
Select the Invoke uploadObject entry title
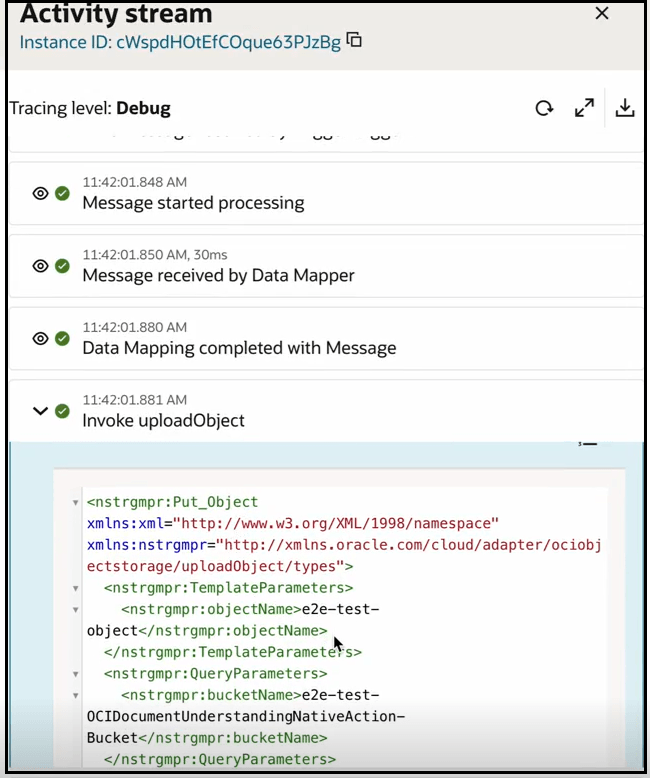(163, 421)
